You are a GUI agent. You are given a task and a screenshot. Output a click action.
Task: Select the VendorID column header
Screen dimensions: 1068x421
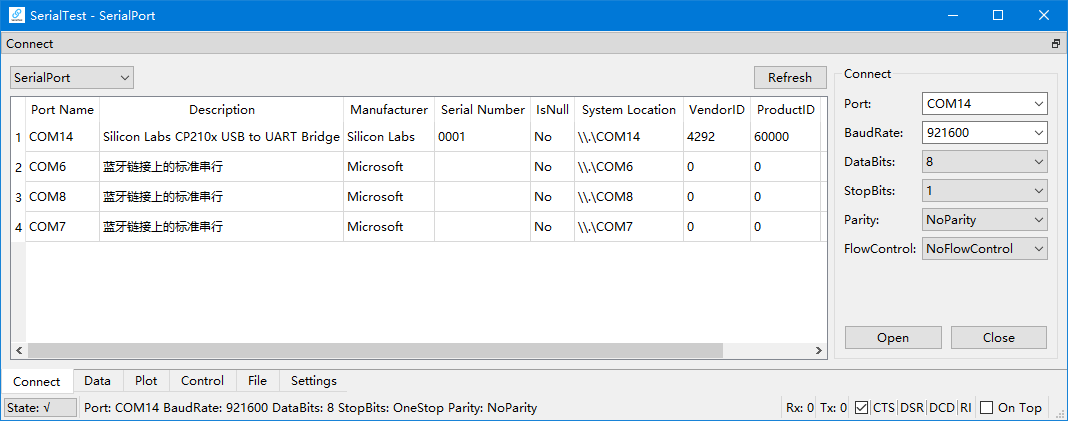[717, 110]
